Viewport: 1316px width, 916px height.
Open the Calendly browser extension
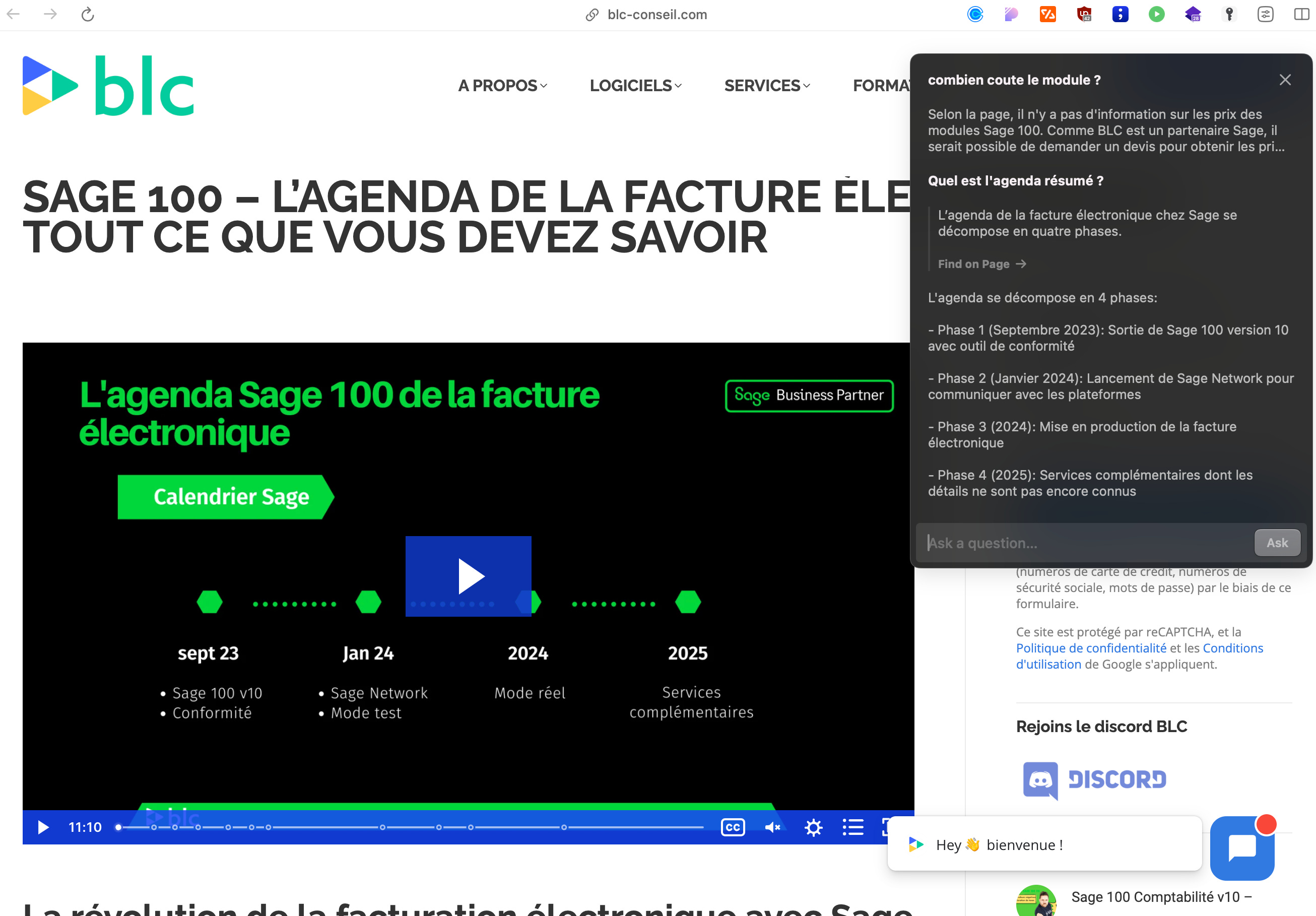pyautogui.click(x=975, y=14)
